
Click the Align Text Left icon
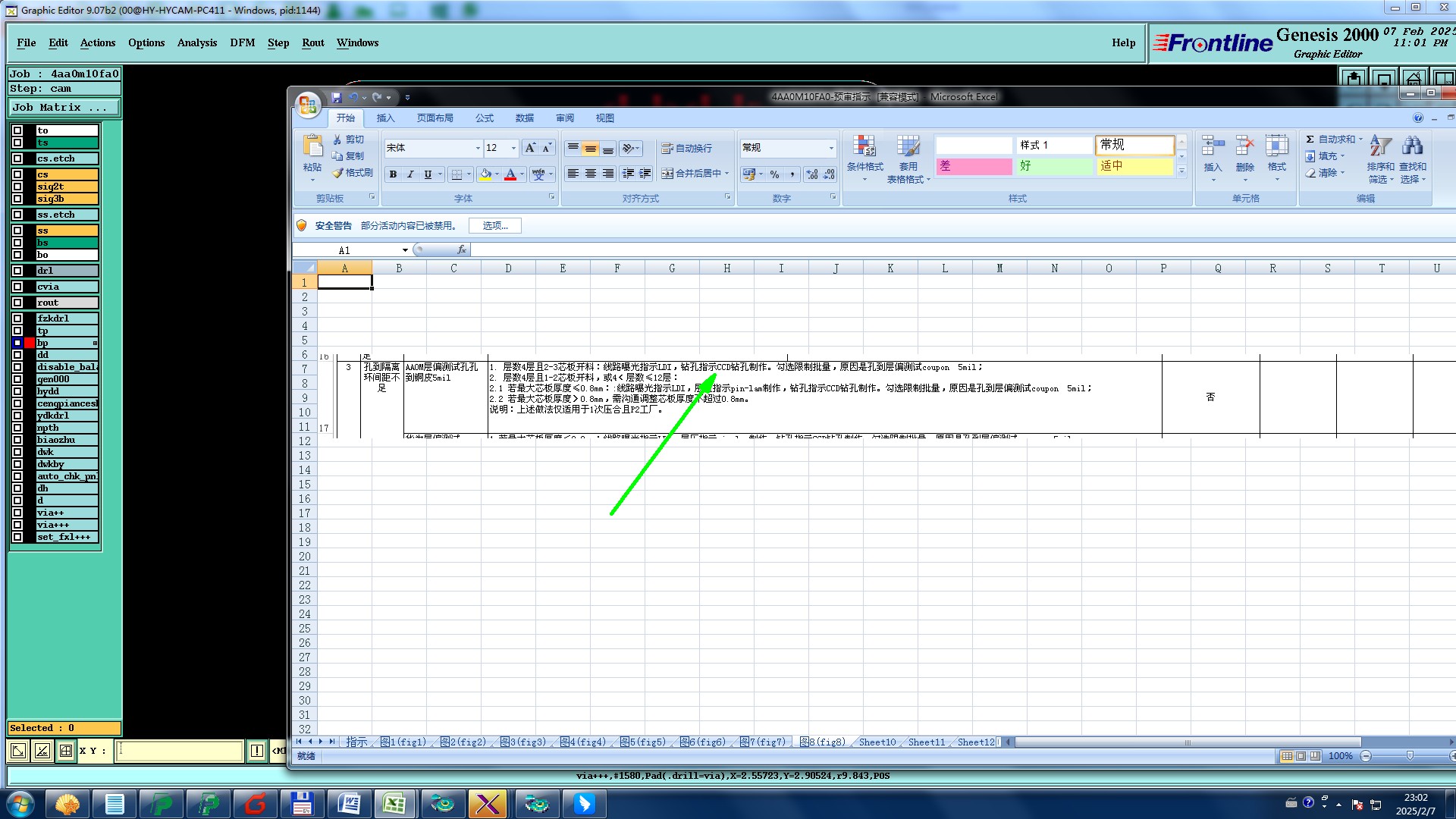click(x=573, y=174)
